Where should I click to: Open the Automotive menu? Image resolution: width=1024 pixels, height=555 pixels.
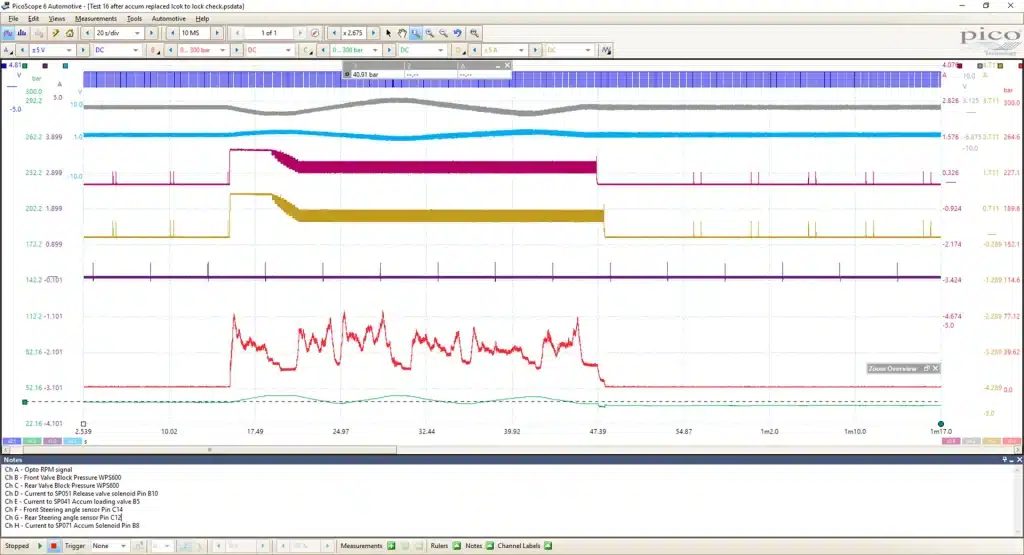168,19
